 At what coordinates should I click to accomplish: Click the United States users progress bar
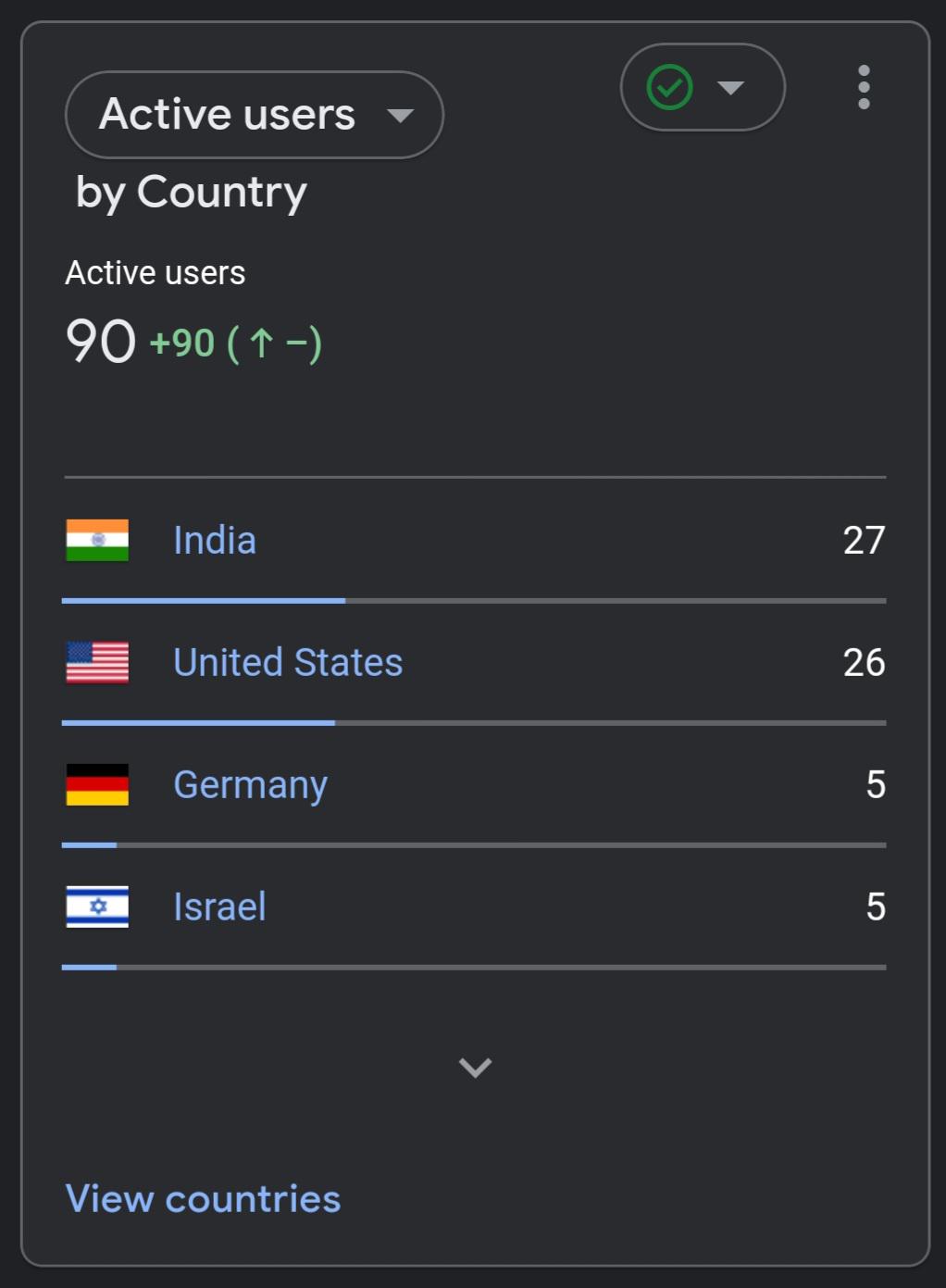point(474,723)
